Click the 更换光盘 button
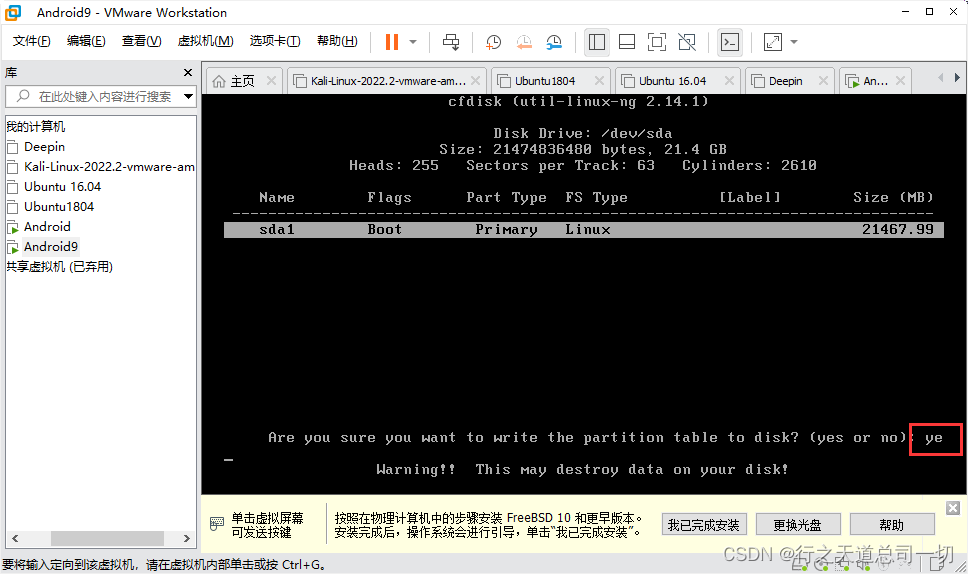This screenshot has height=574, width=968. 798,525
